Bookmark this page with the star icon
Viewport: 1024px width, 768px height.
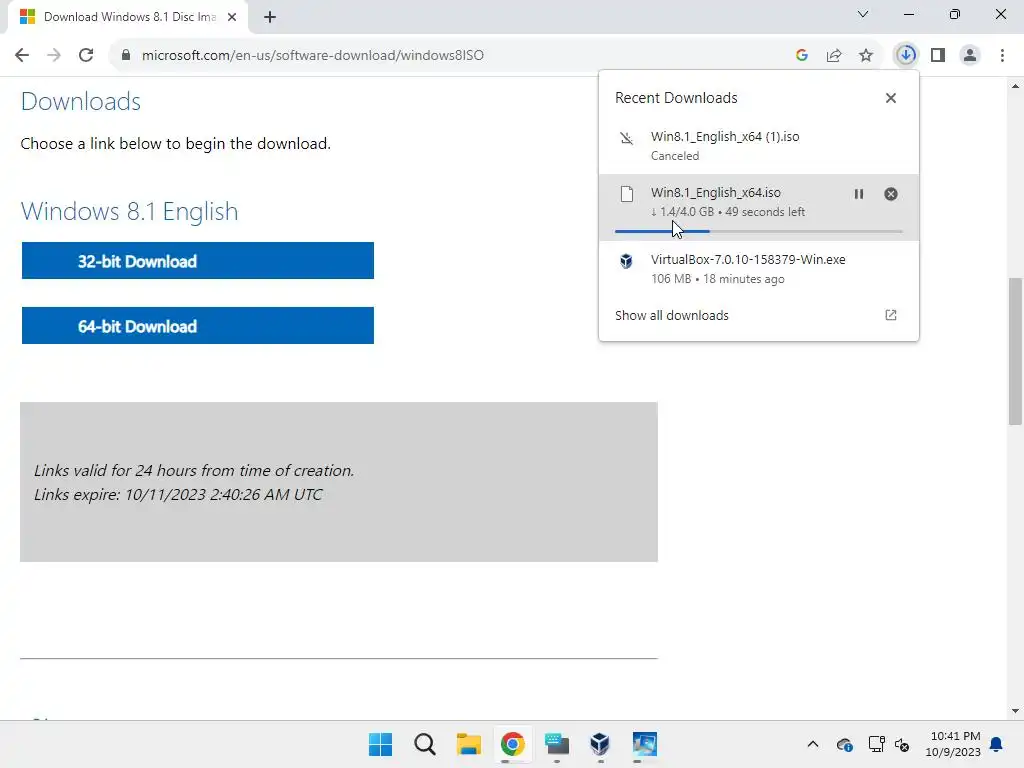point(866,55)
